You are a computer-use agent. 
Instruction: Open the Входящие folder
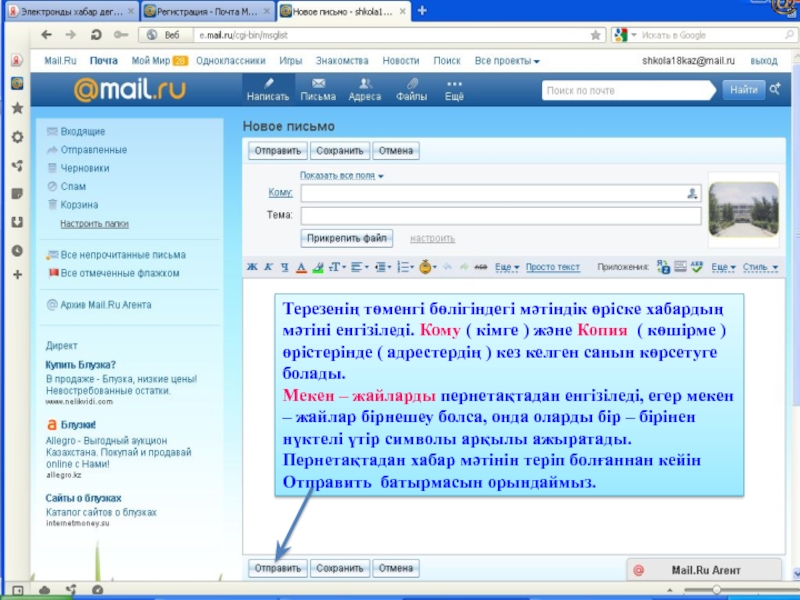[82, 132]
